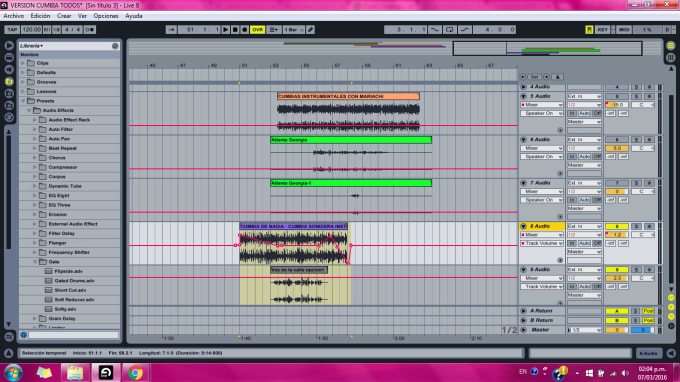680x382 pixels.
Task: Toggle the metronome icon next to 4/4
Action: [89, 29]
